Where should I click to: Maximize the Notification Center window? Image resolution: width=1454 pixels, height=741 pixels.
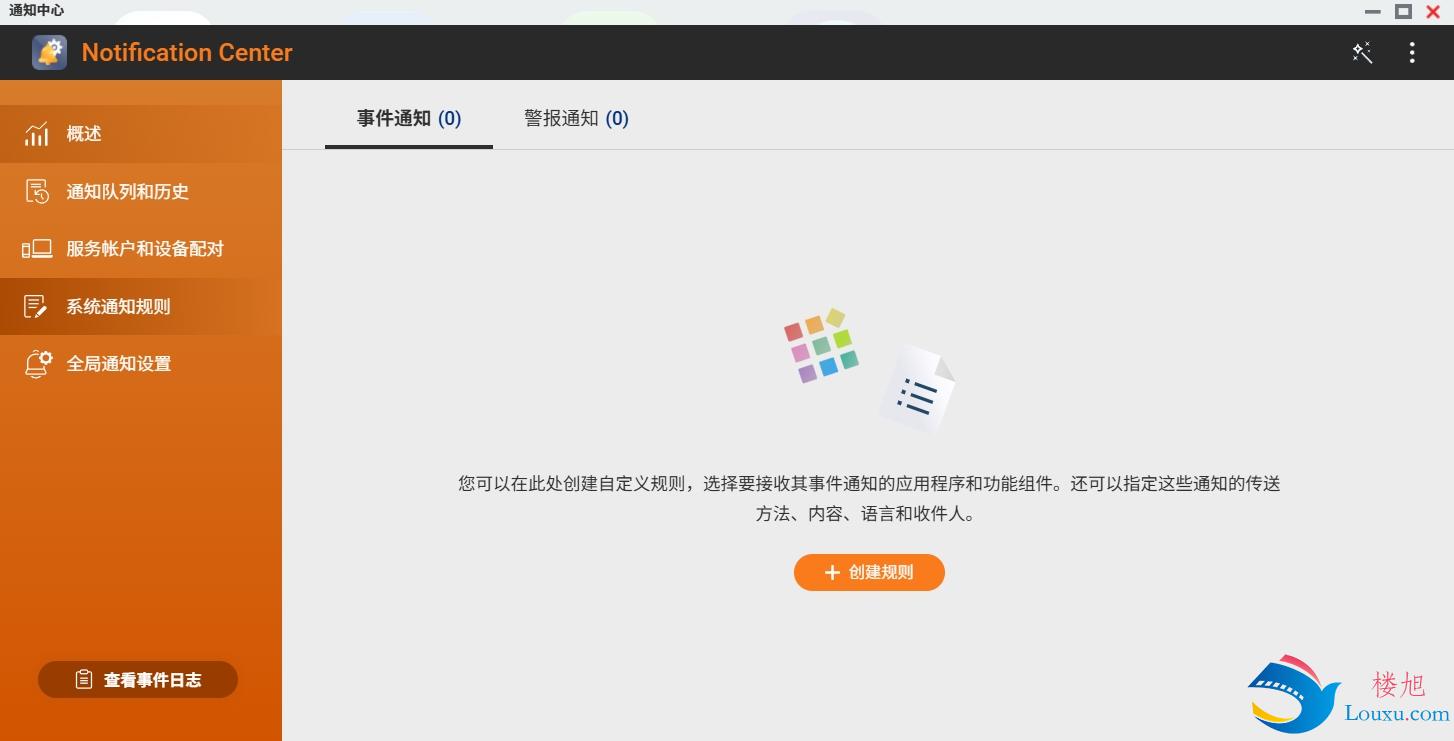click(1403, 12)
